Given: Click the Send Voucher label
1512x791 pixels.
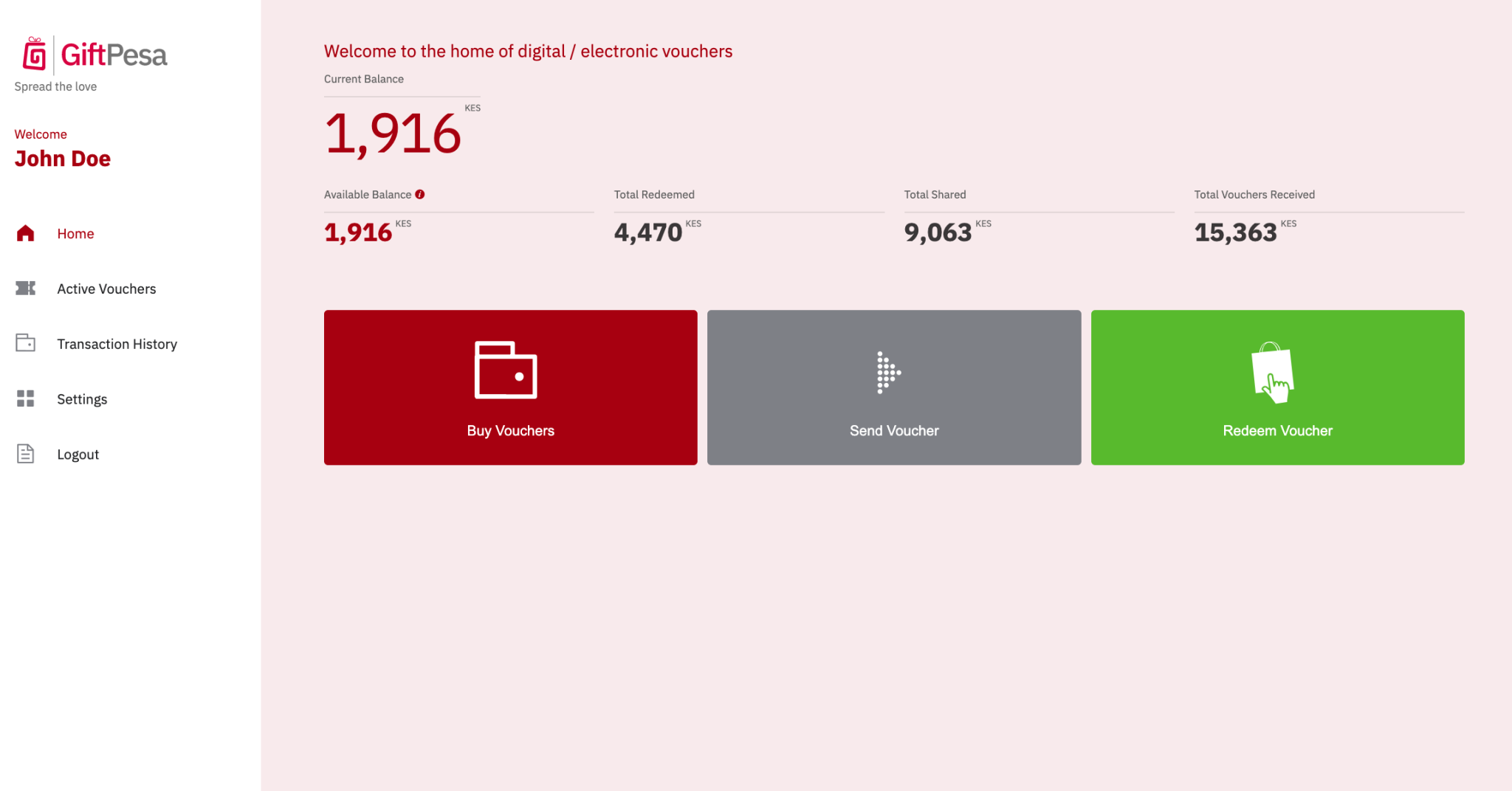Looking at the screenshot, I should coord(894,431).
